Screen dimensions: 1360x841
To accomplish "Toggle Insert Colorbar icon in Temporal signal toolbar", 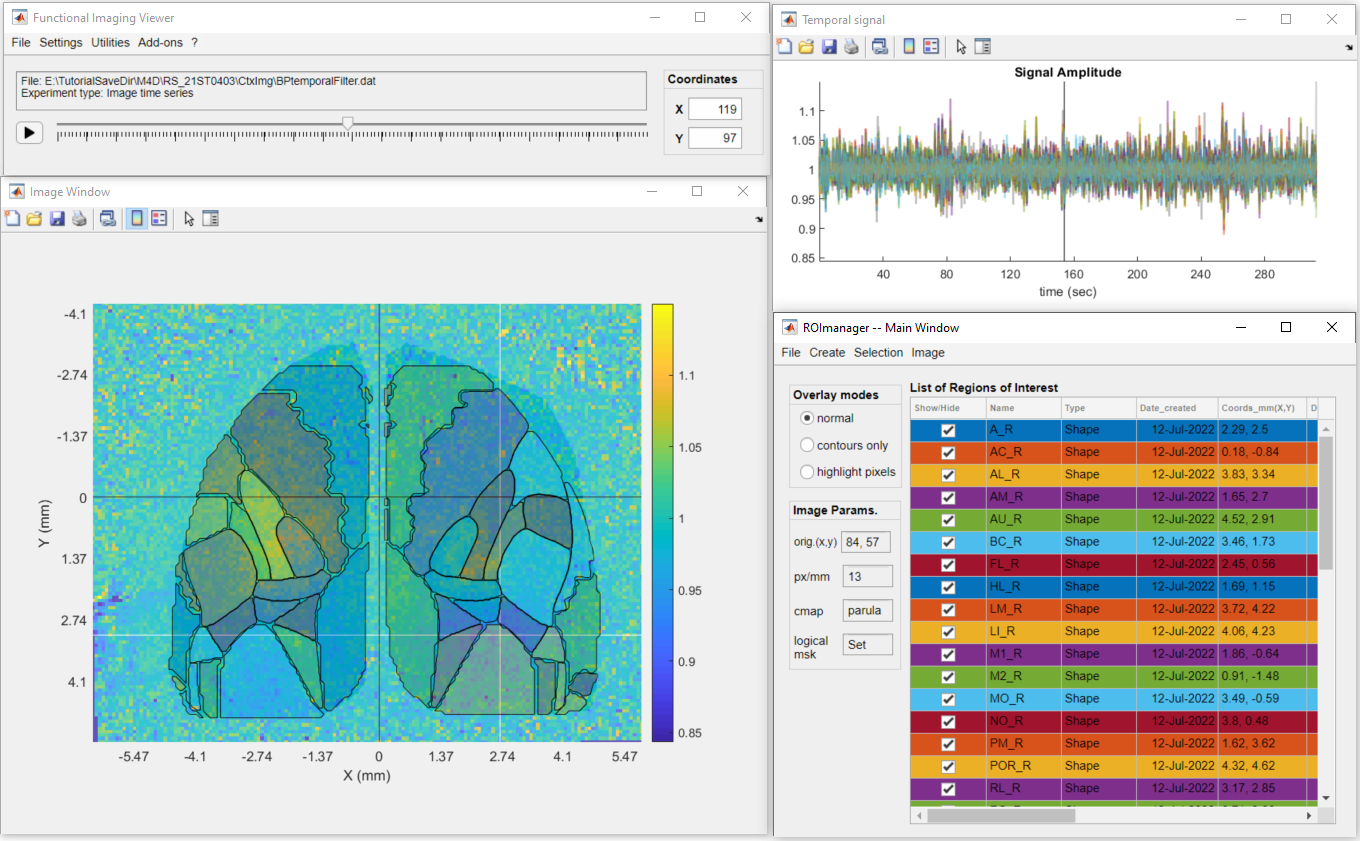I will pyautogui.click(x=909, y=46).
